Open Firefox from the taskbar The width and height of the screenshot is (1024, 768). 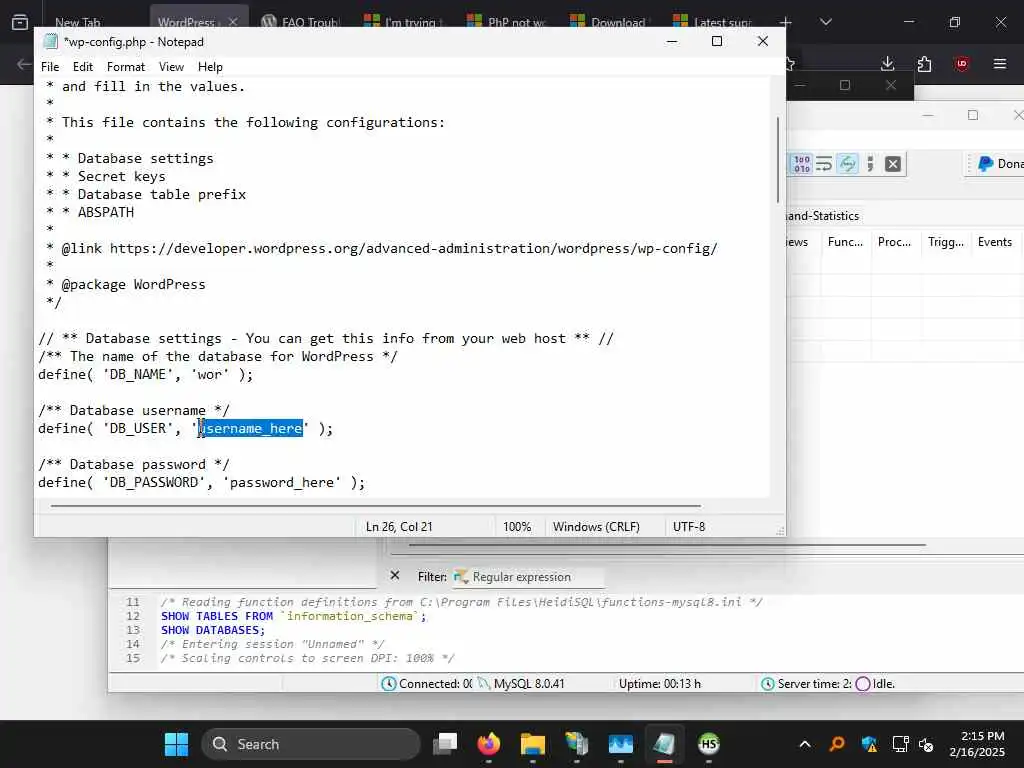tap(488, 744)
